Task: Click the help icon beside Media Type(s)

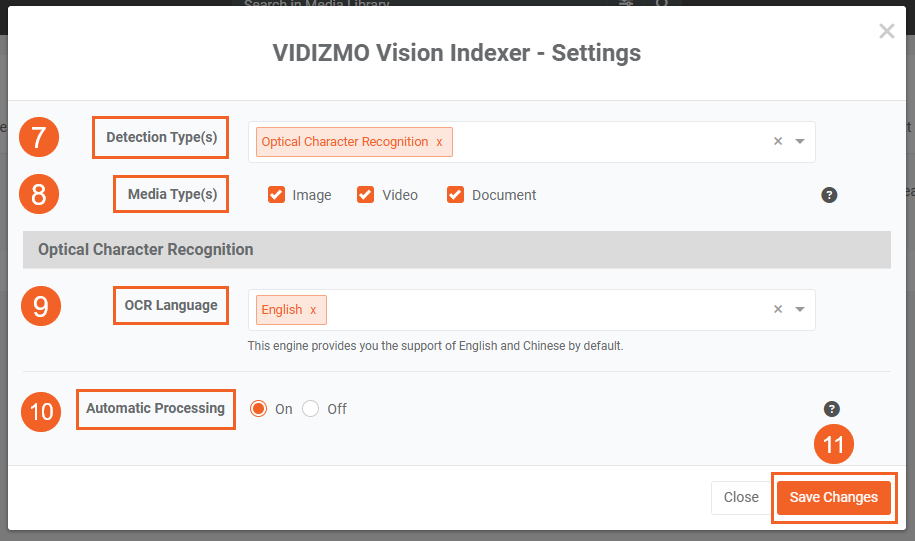Action: point(829,195)
